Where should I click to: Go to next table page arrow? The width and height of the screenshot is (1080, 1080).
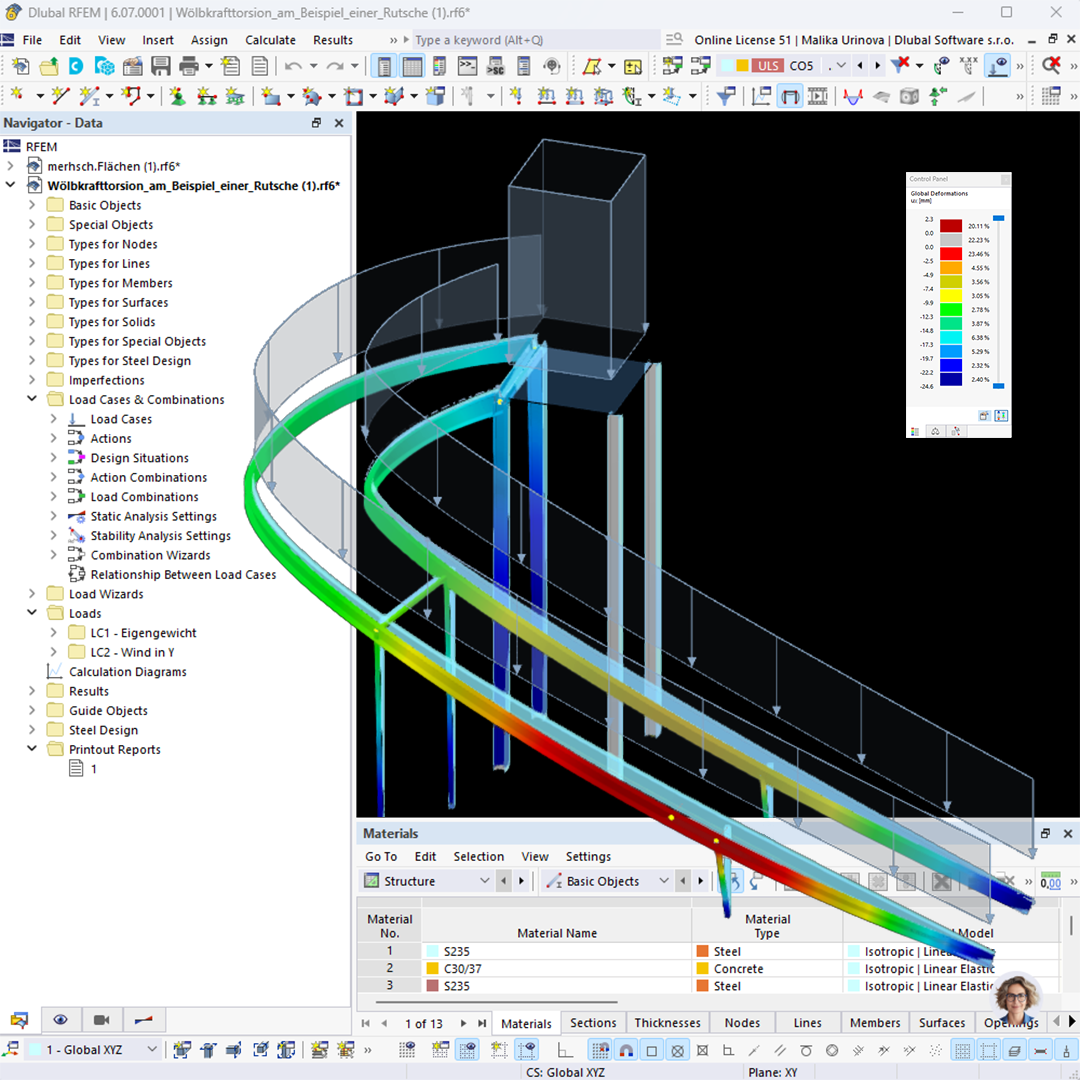[463, 1024]
